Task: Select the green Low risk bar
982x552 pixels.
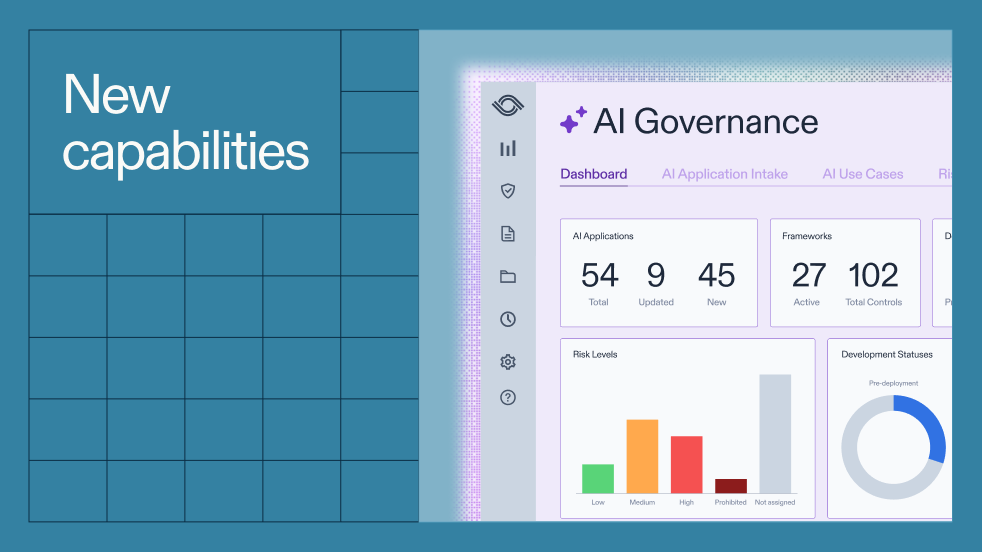Action: coord(598,479)
